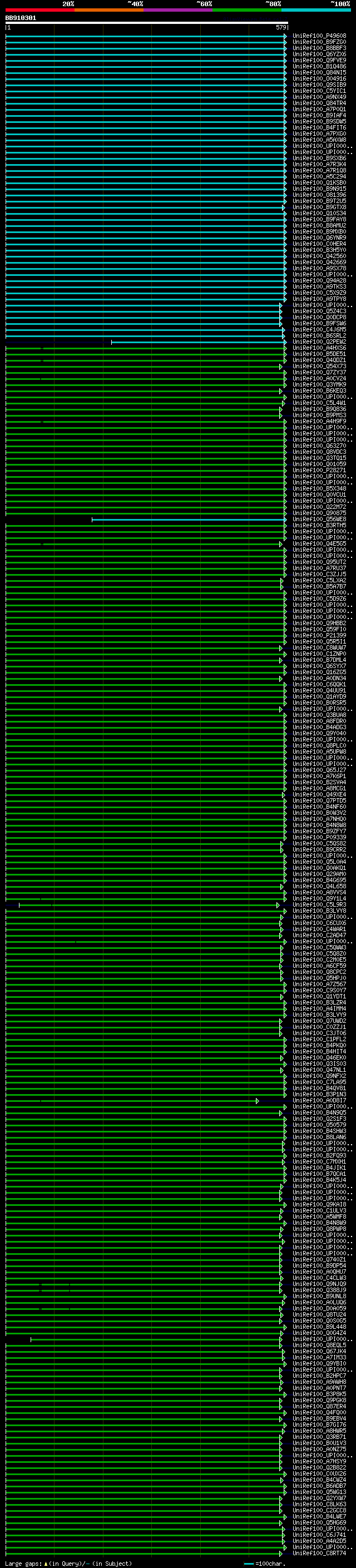Select the UniRef100_A4HXS6 label

pyautogui.click(x=319, y=348)
